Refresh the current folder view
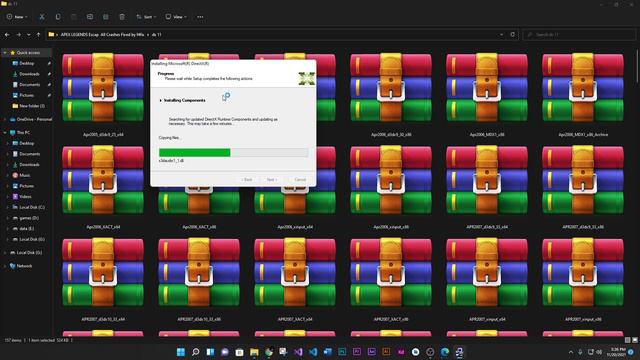Image resolution: width=640 pixels, height=360 pixels. (513, 35)
